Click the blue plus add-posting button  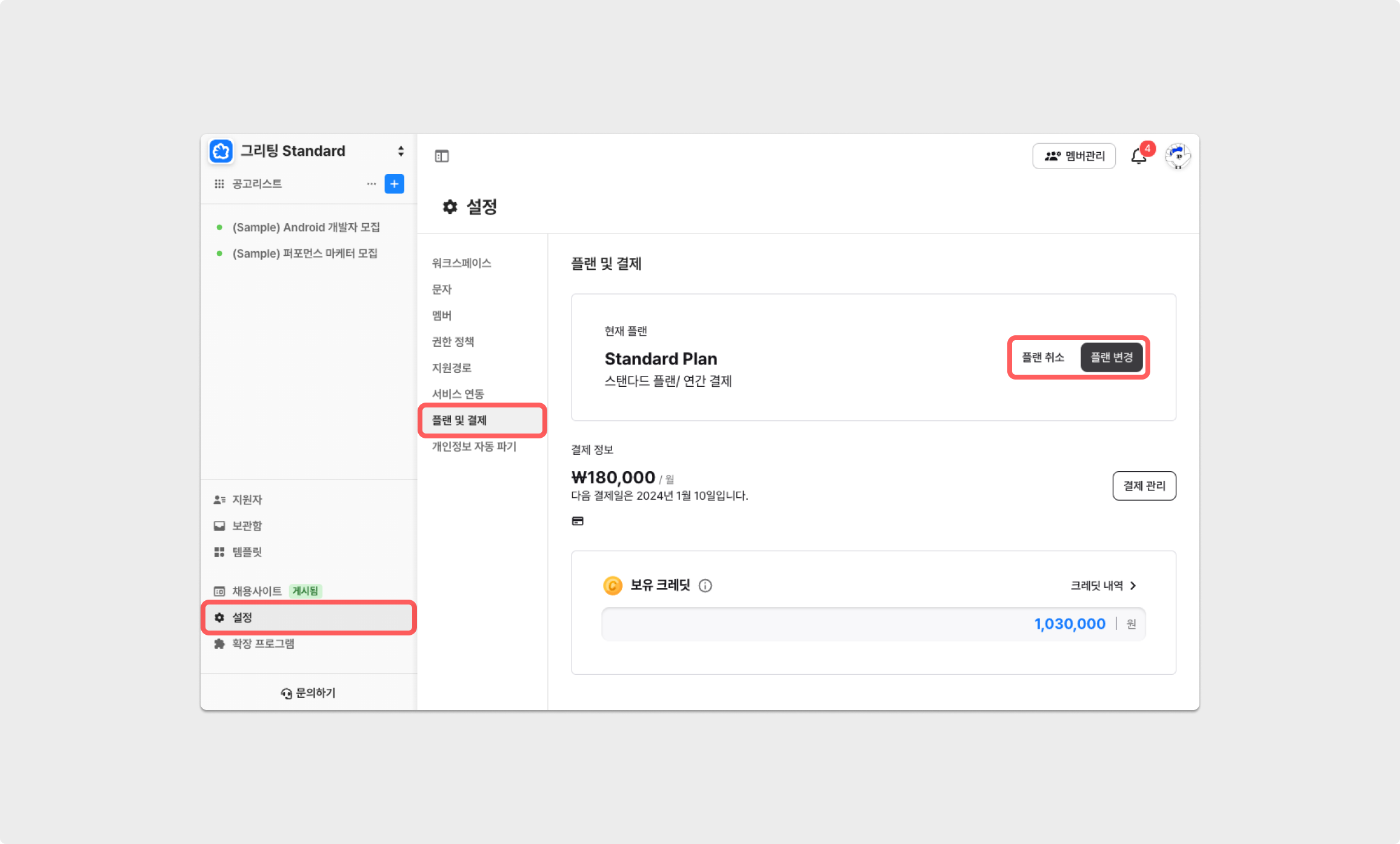395,184
